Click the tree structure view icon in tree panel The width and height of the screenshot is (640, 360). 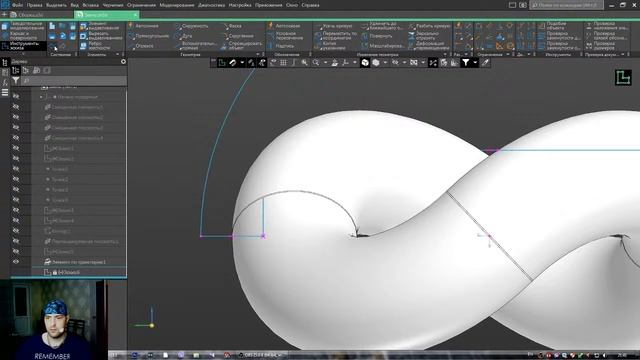(16, 70)
